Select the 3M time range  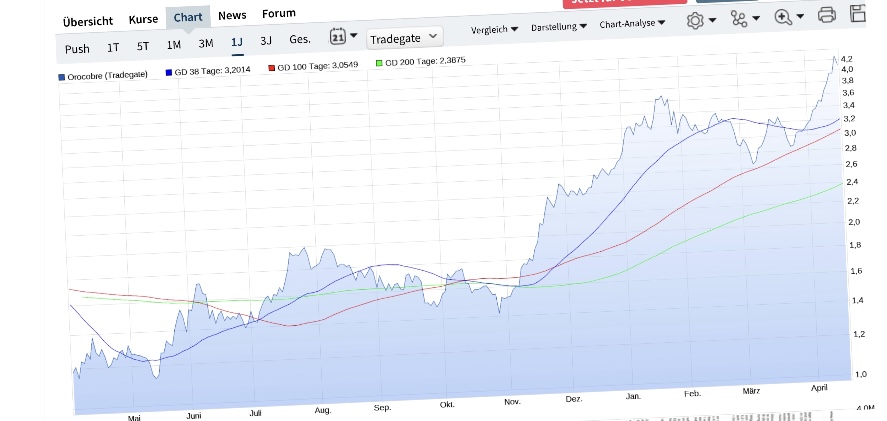point(206,43)
